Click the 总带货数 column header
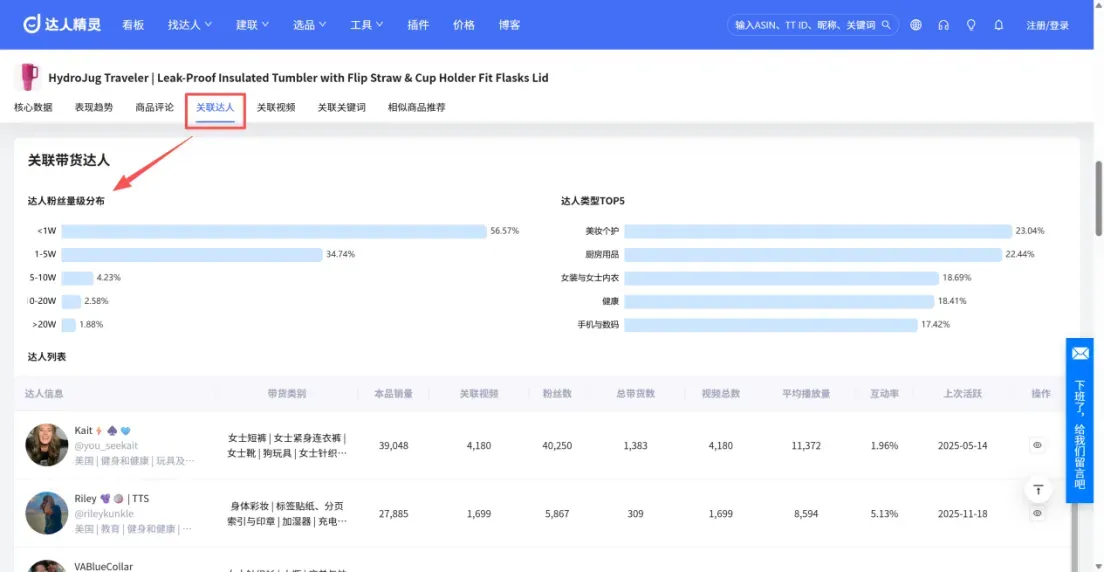The width and height of the screenshot is (1104, 572). click(x=636, y=394)
